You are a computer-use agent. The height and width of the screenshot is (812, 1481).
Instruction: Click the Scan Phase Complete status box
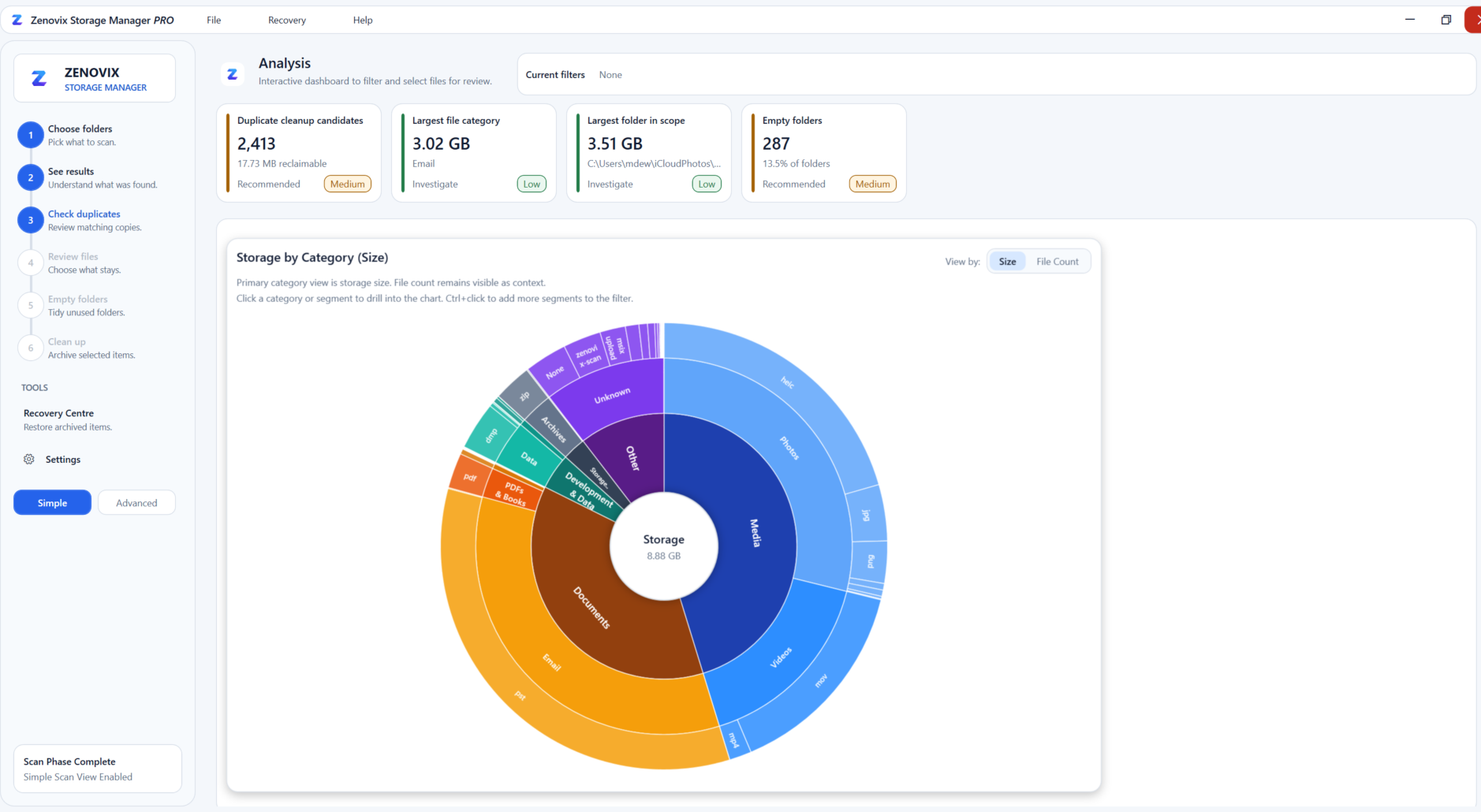98,769
